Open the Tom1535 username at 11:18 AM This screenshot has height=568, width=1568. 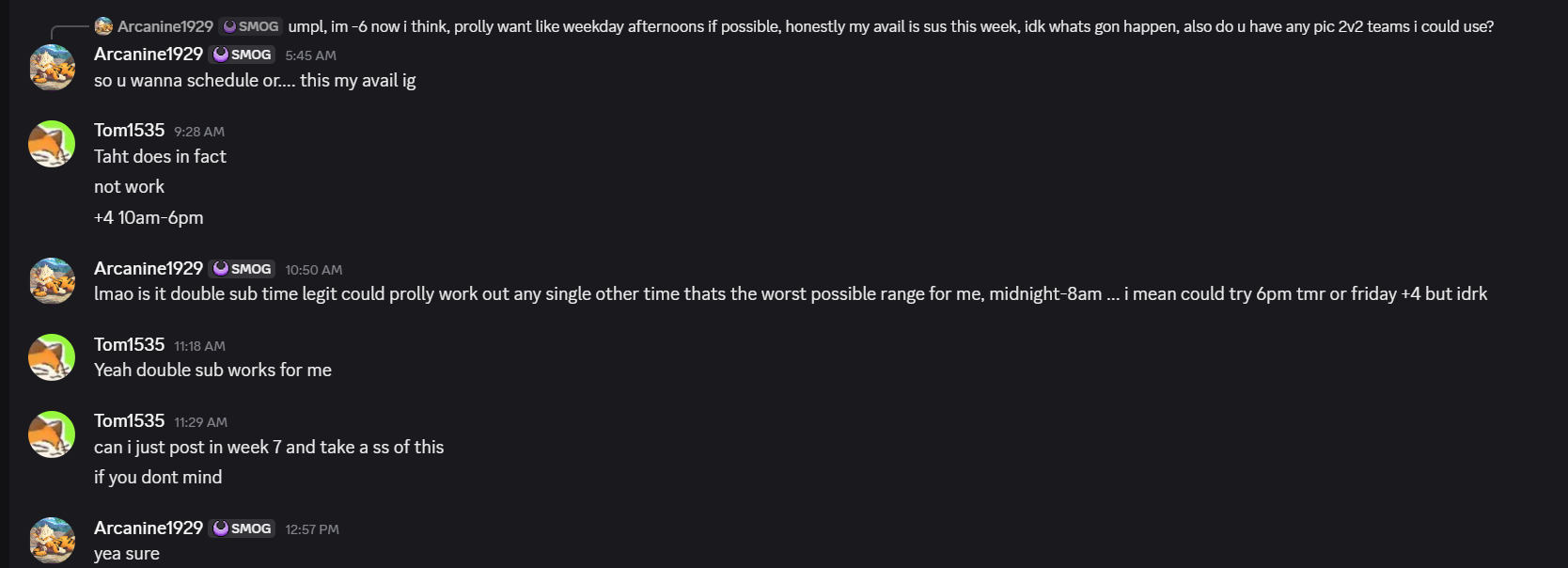[129, 345]
